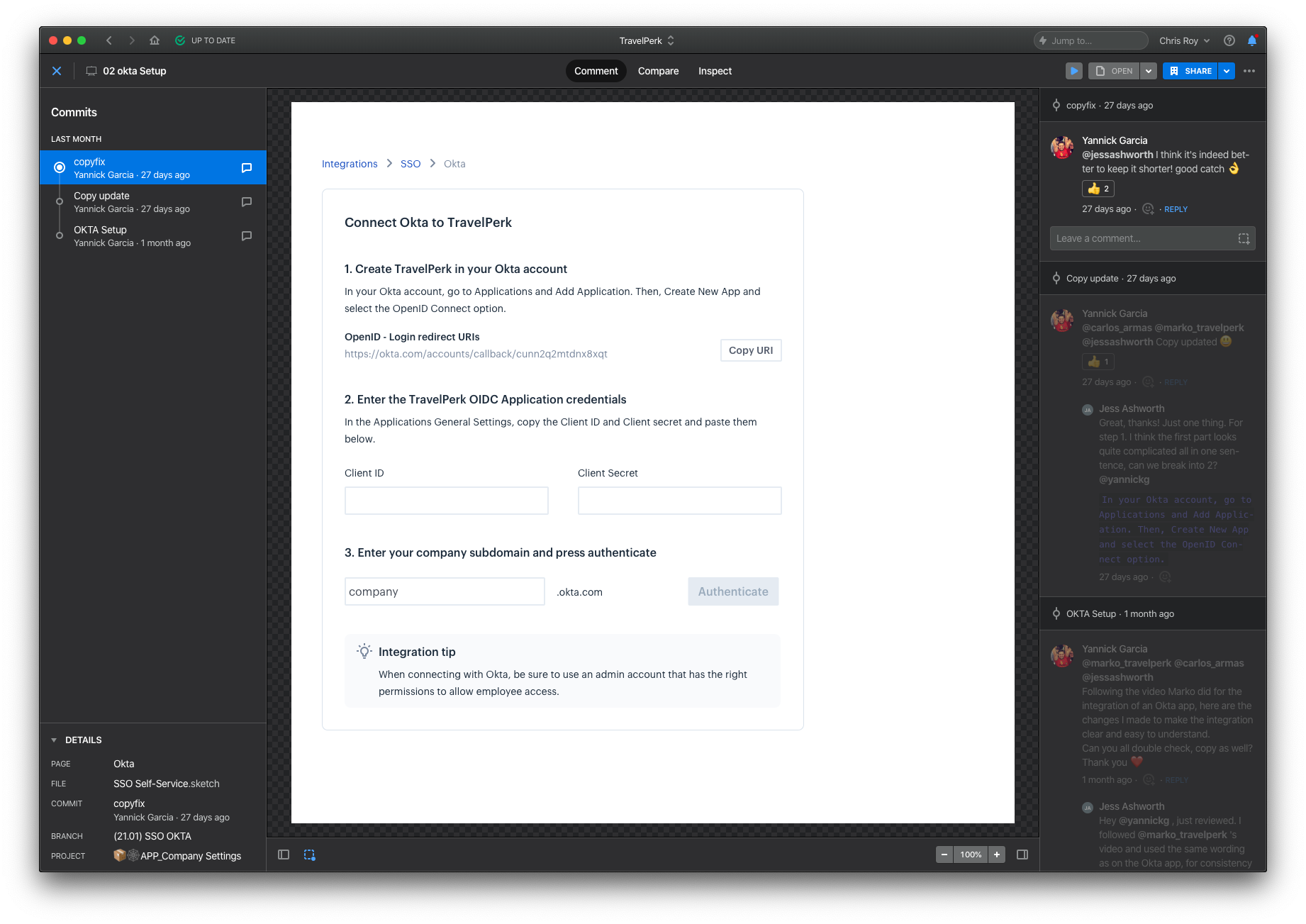Click the thumbs up reaction with 2
Viewport: 1306px width, 924px height.
[1098, 189]
